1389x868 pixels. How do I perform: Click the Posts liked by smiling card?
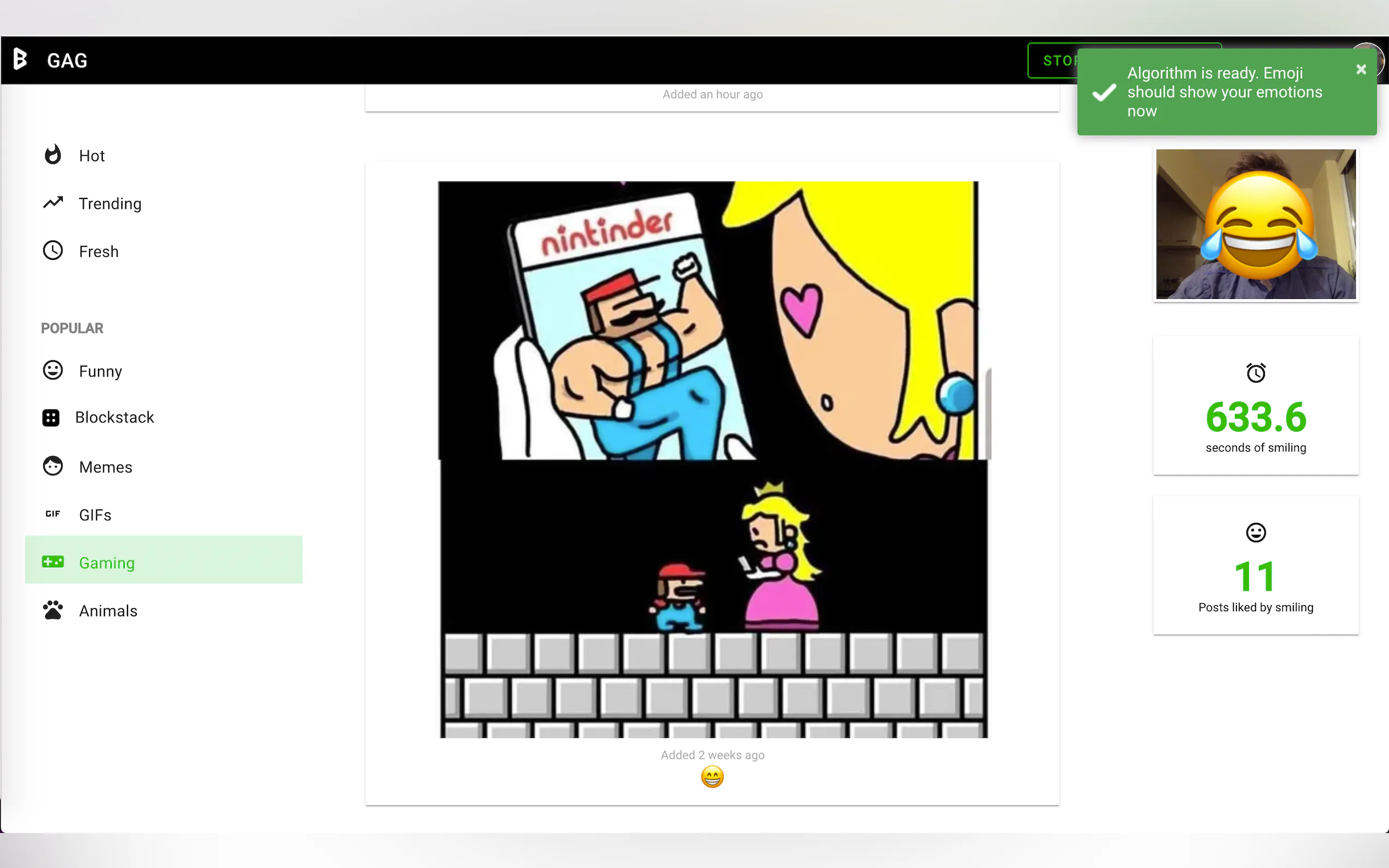(1255, 566)
